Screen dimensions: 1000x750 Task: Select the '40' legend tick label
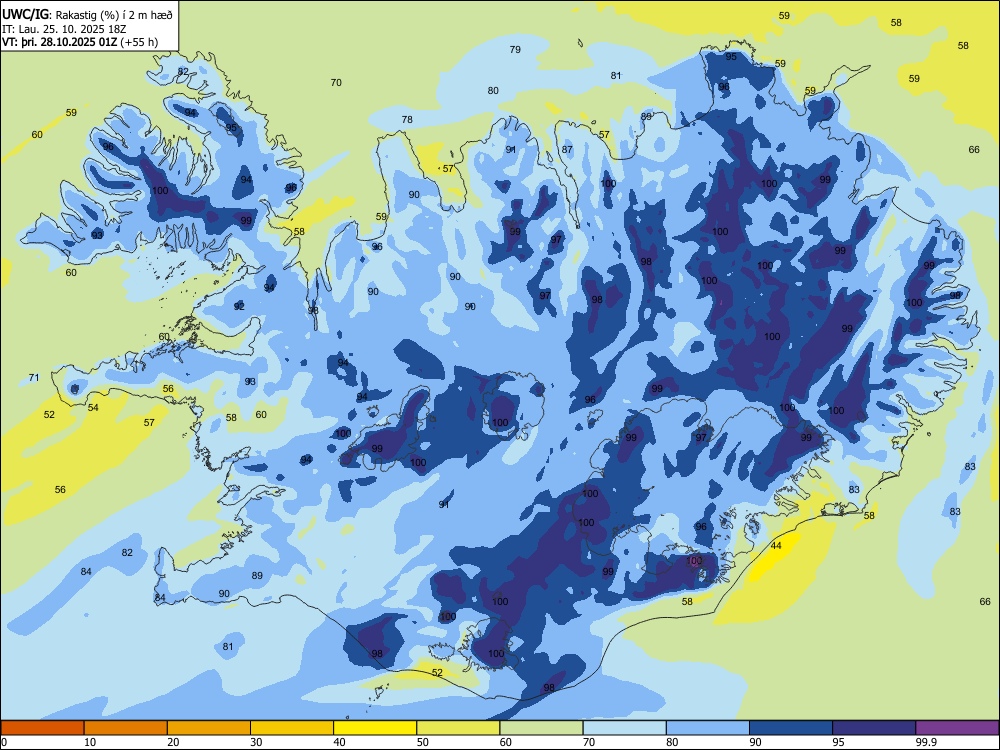point(339,742)
